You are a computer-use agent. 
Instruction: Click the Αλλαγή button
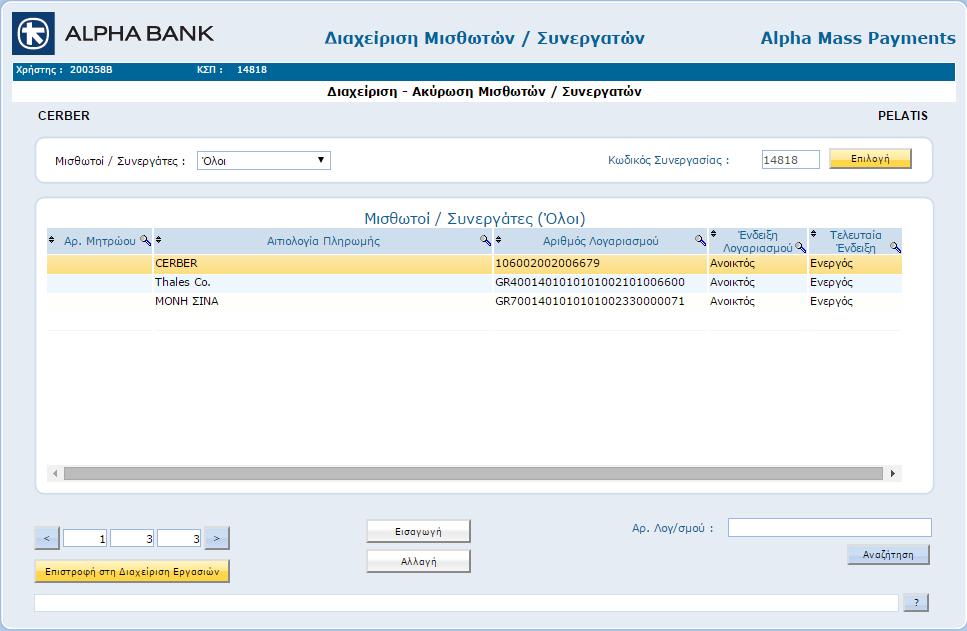pyautogui.click(x=418, y=561)
